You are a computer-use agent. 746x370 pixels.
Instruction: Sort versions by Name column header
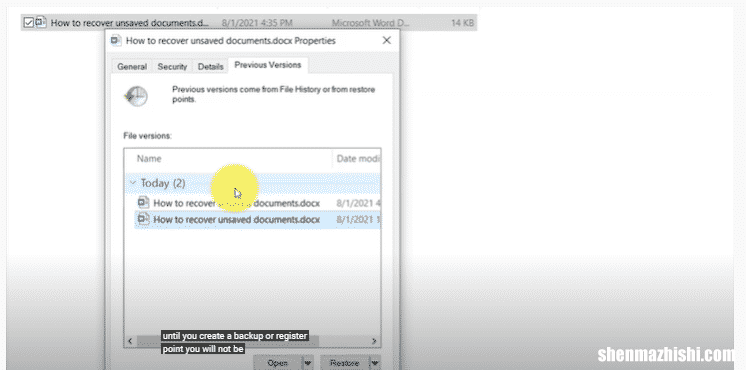click(149, 159)
